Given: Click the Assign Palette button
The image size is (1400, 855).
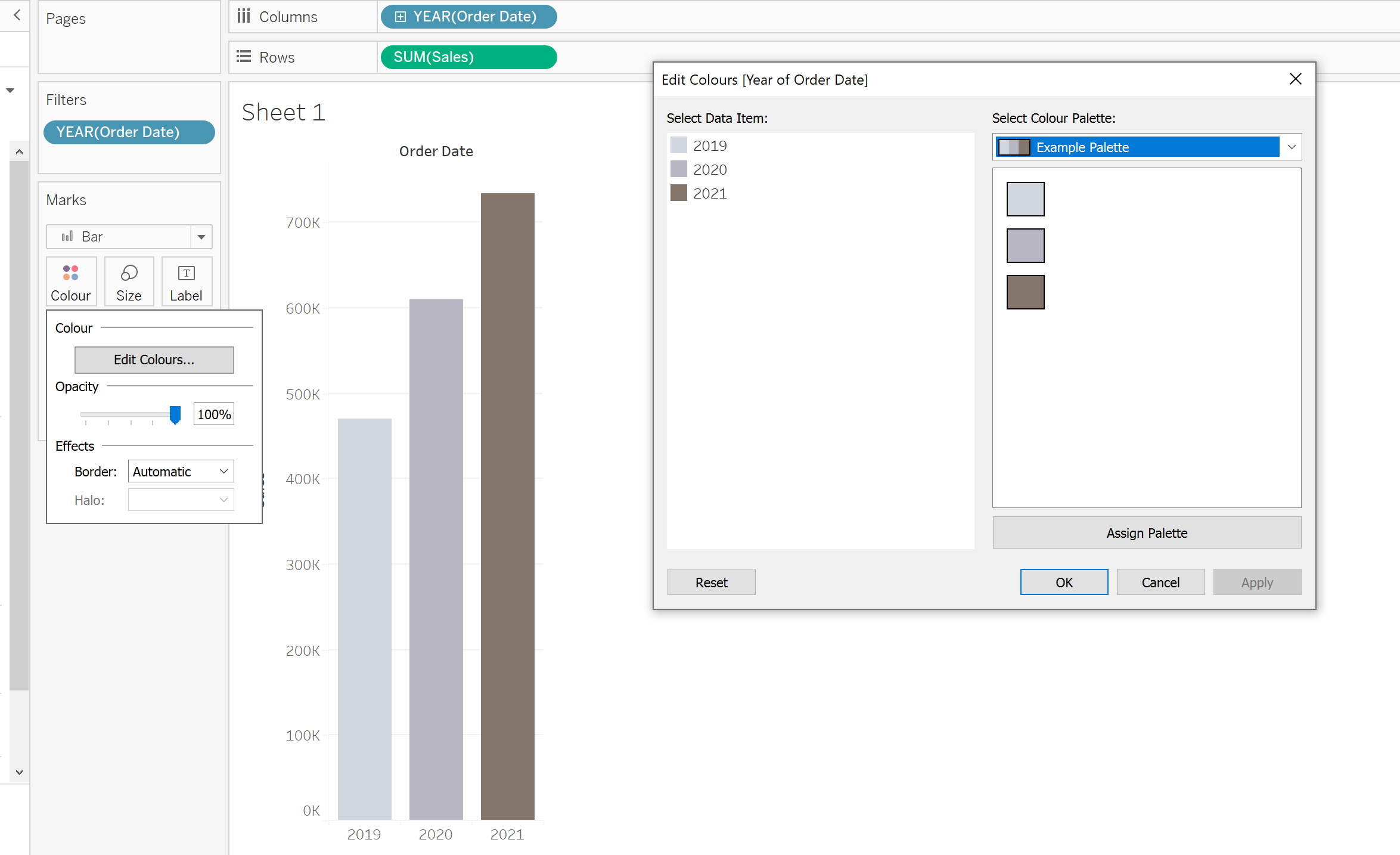Looking at the screenshot, I should tap(1146, 532).
